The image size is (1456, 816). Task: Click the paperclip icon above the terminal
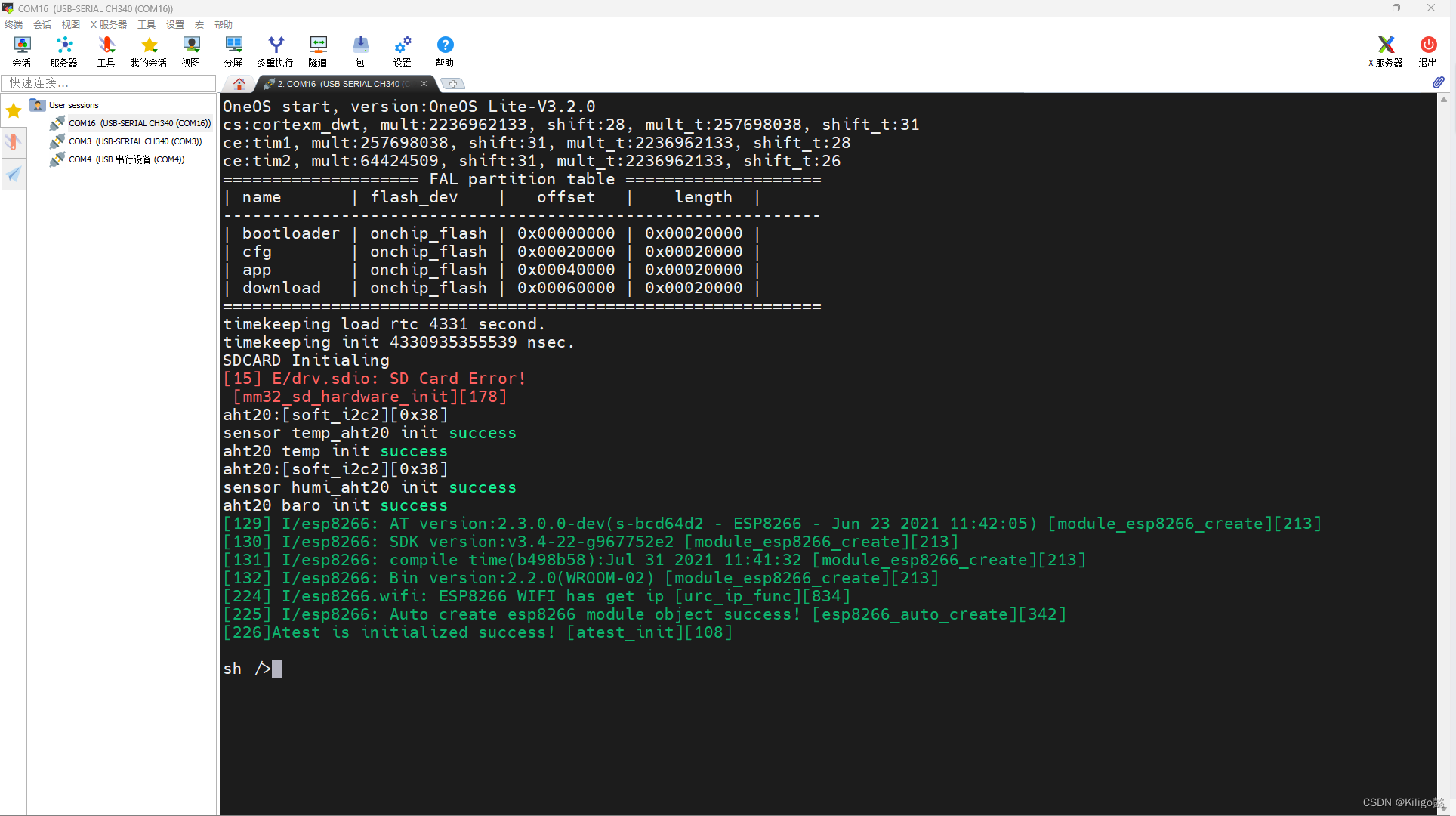pyautogui.click(x=1438, y=82)
